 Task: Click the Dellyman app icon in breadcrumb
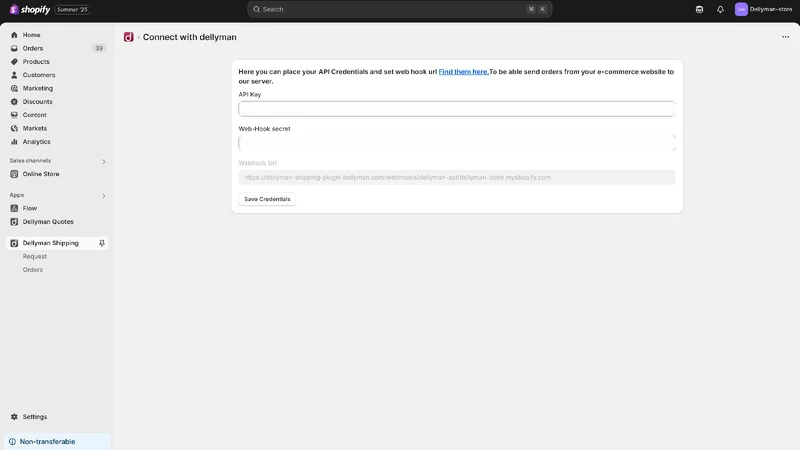pos(129,37)
